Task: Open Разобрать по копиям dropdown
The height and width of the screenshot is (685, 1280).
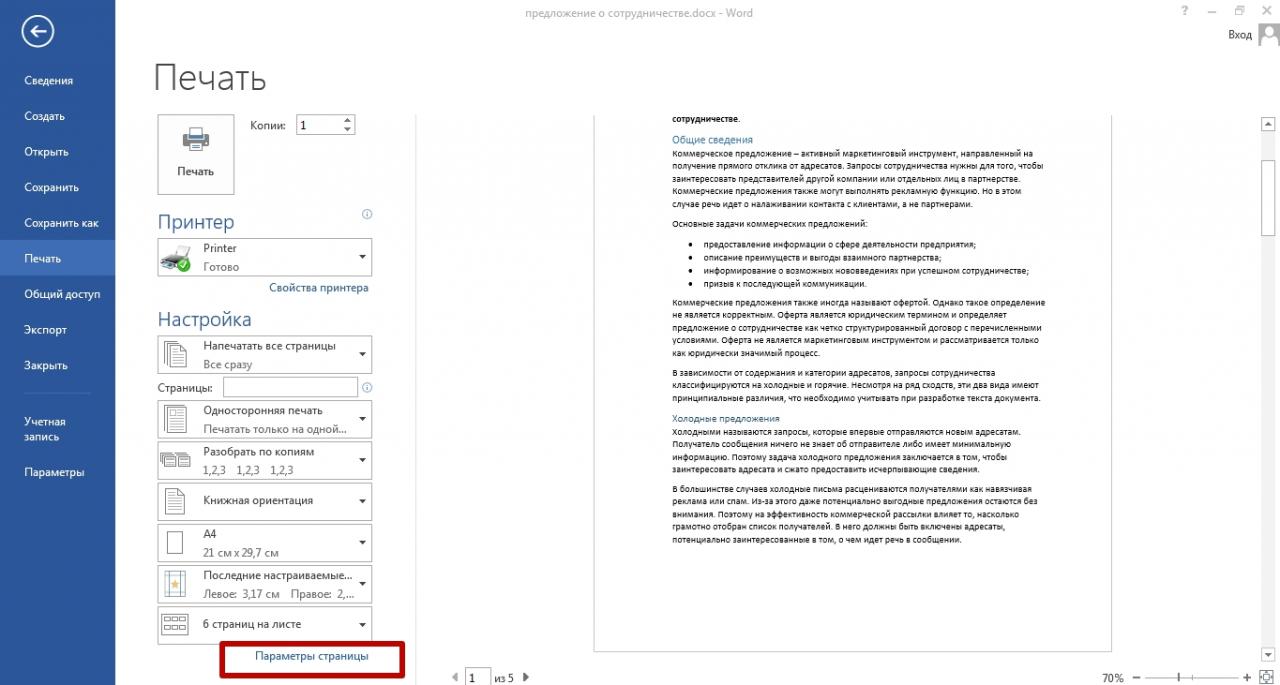Action: point(264,460)
